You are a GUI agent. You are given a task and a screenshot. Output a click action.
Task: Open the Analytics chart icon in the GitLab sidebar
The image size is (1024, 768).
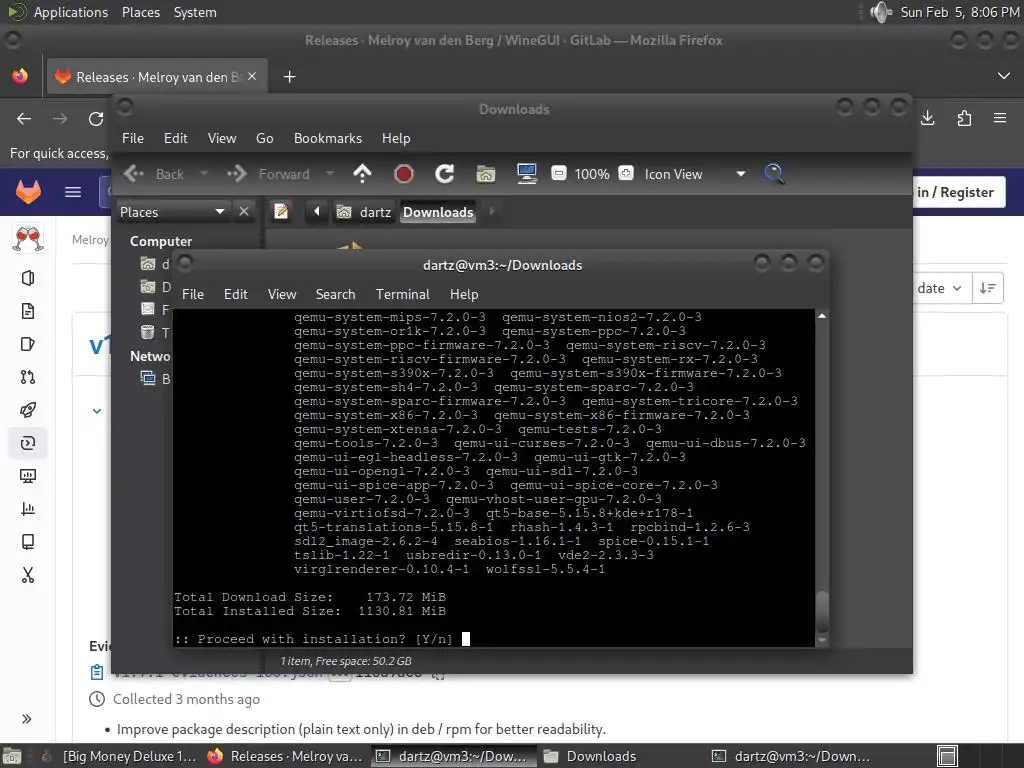pos(27,509)
